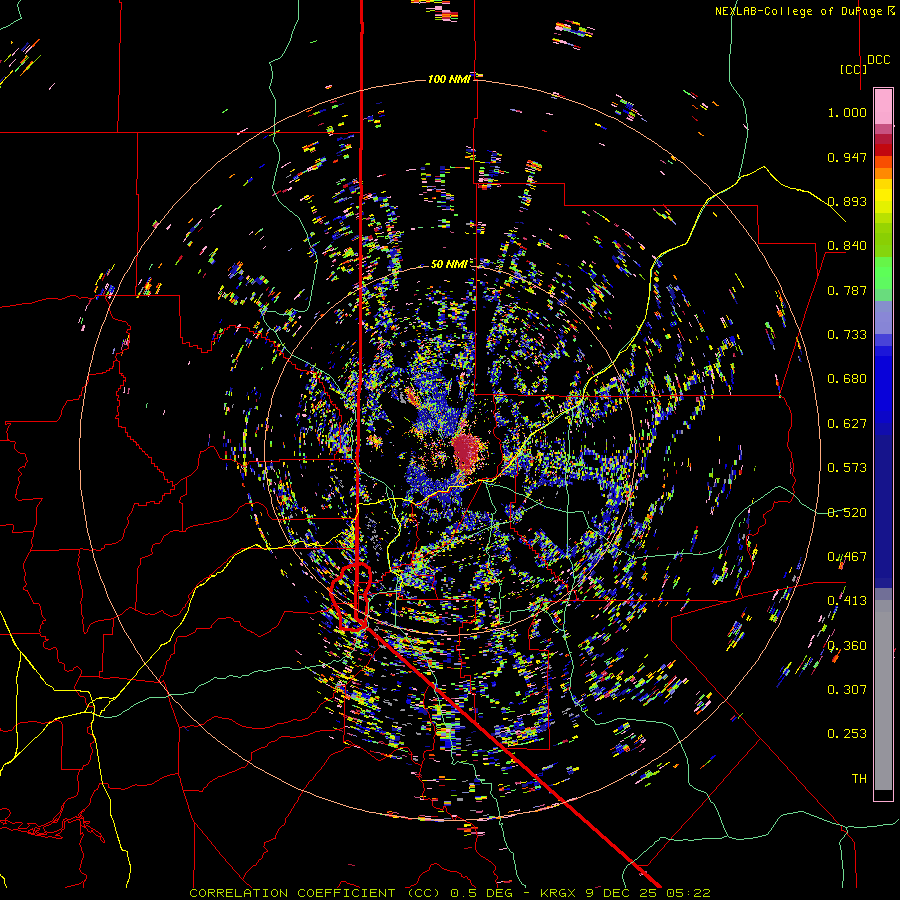Click the 0.253 scale value

click(847, 734)
